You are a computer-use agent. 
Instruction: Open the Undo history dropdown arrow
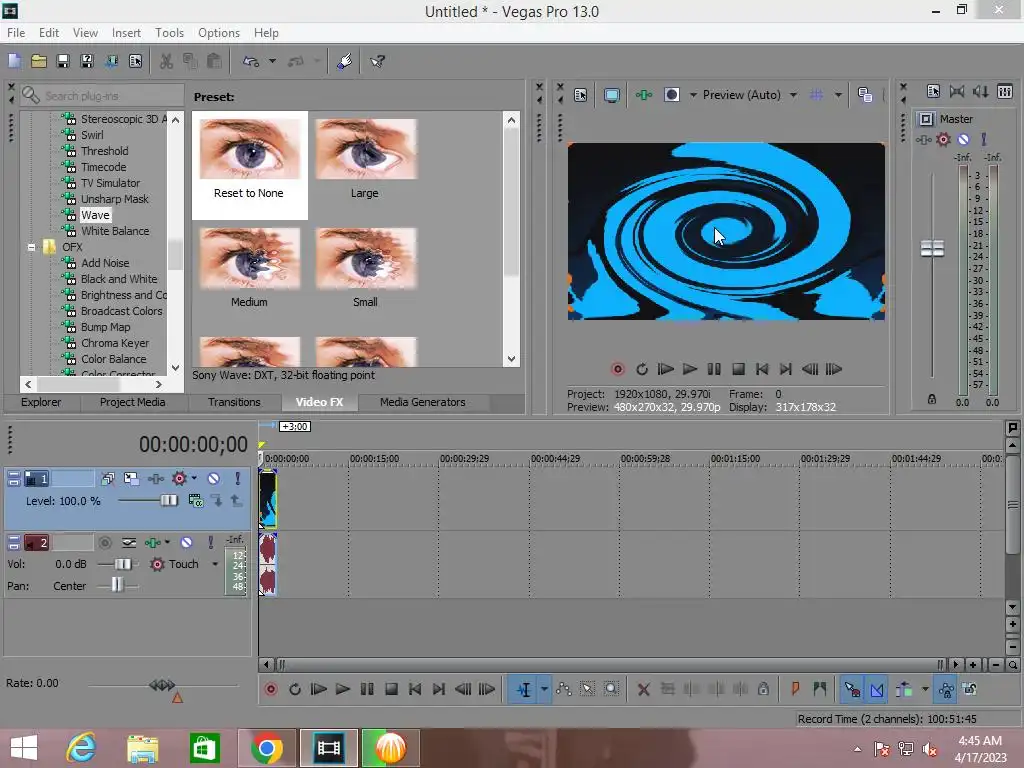(x=272, y=61)
